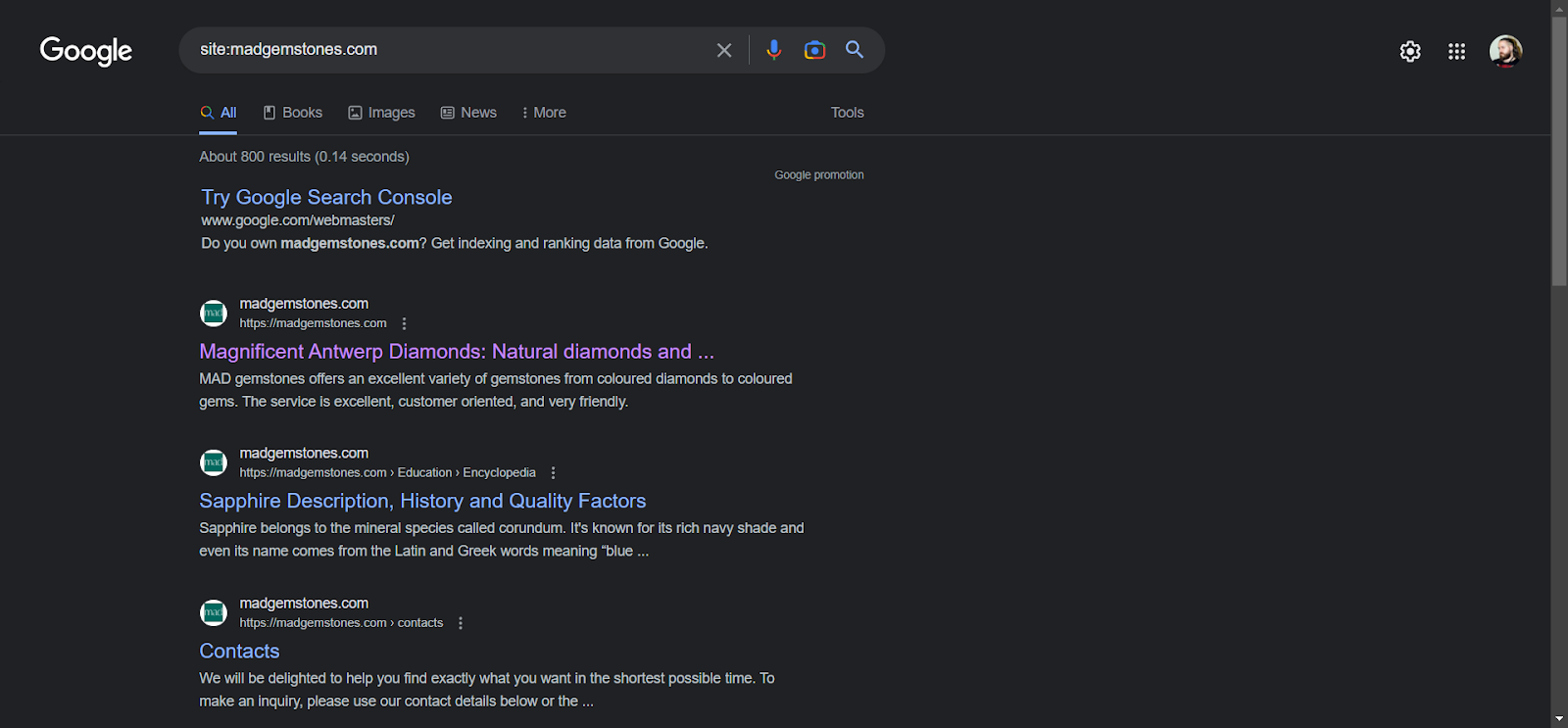Open three-dot menu for contacts result
Screen dimensions: 1568x728
[460, 622]
